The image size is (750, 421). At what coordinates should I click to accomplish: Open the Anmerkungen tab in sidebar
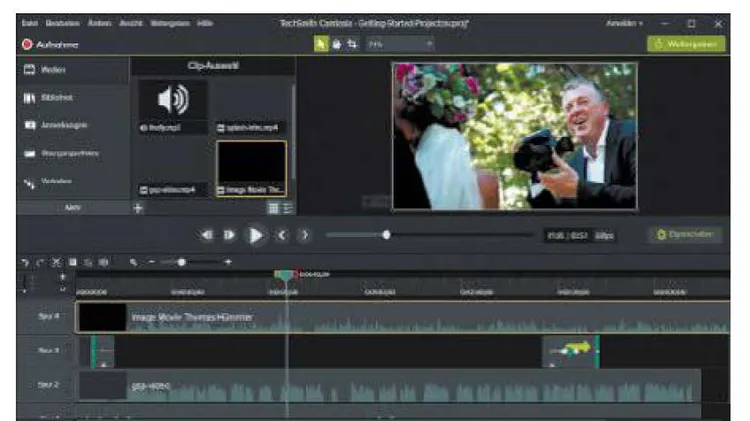click(x=73, y=125)
